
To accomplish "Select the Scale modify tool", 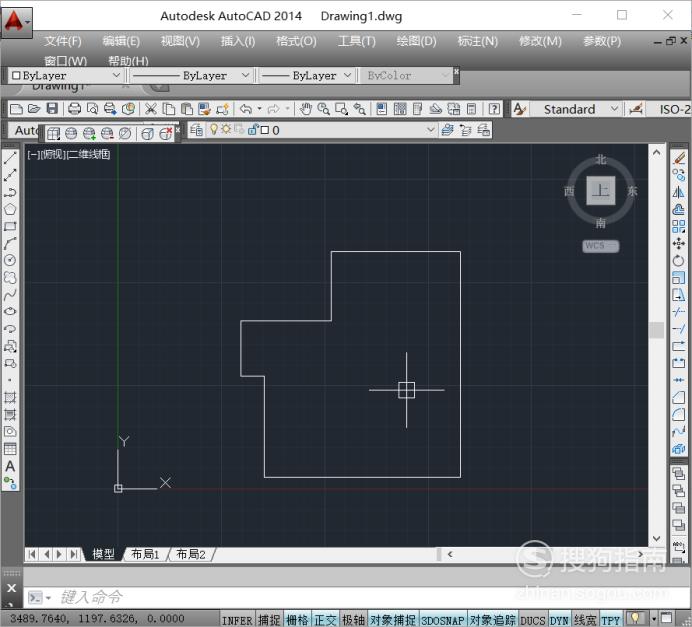I will click(x=679, y=278).
